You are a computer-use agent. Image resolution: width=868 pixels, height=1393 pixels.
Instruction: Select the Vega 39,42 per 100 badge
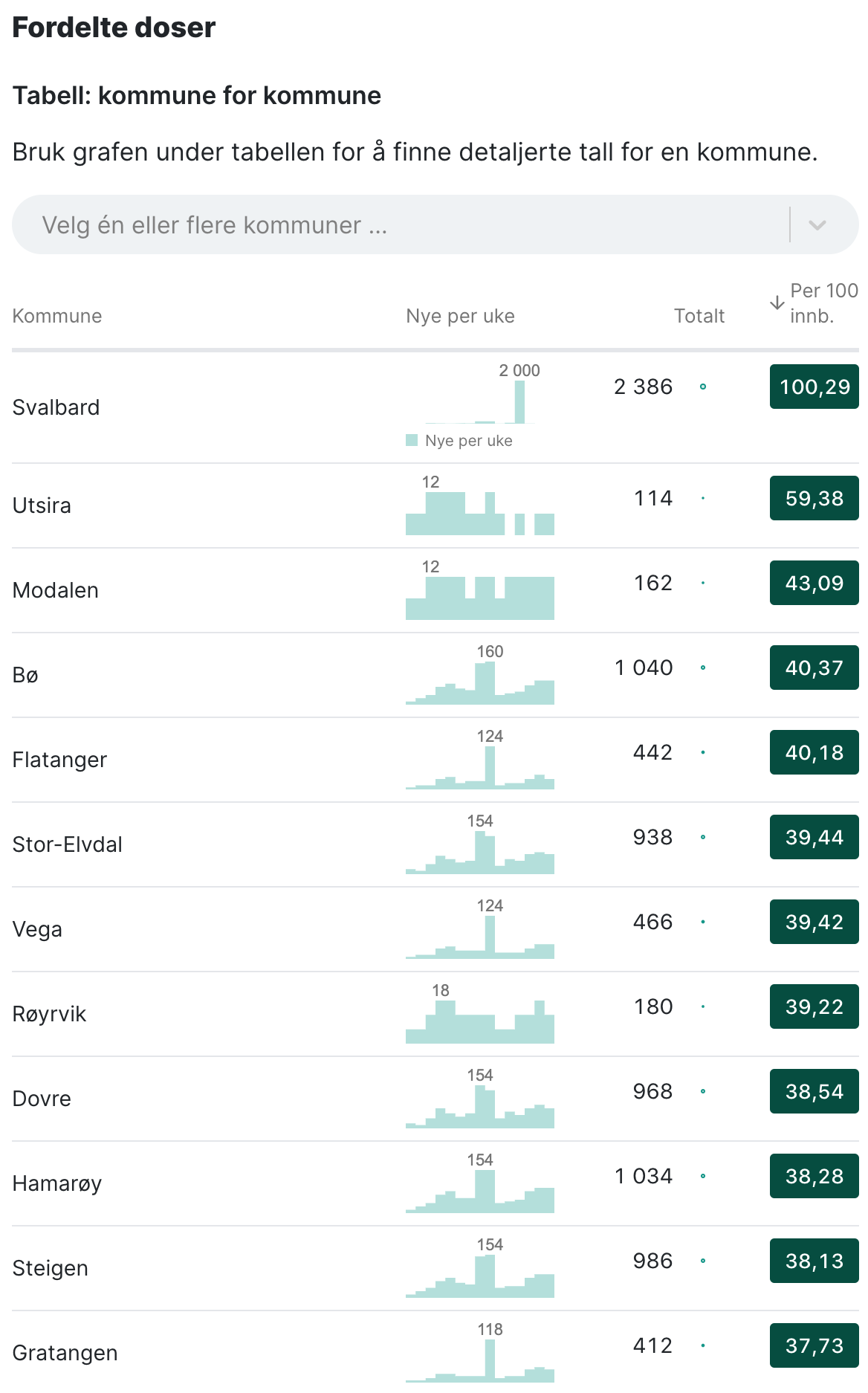[x=814, y=922]
